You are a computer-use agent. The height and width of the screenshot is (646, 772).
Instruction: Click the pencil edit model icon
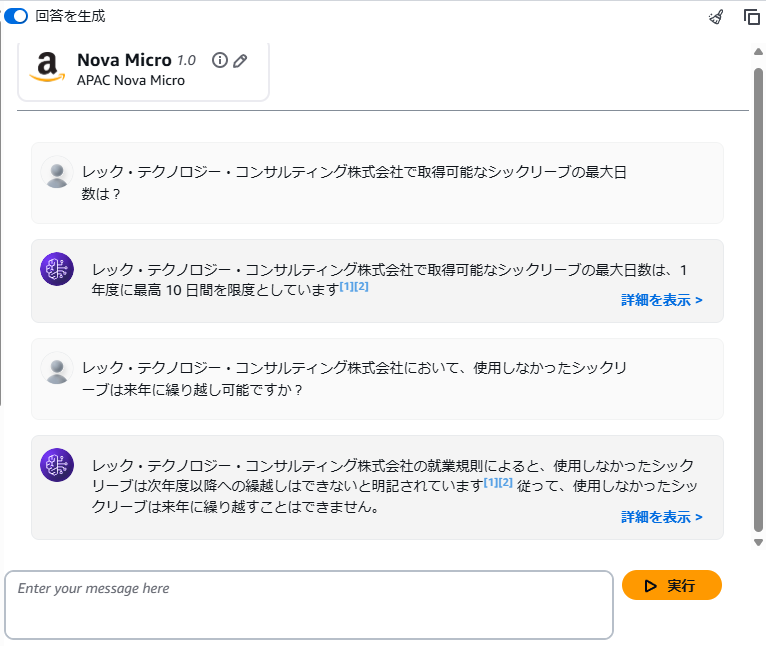pyautogui.click(x=240, y=61)
